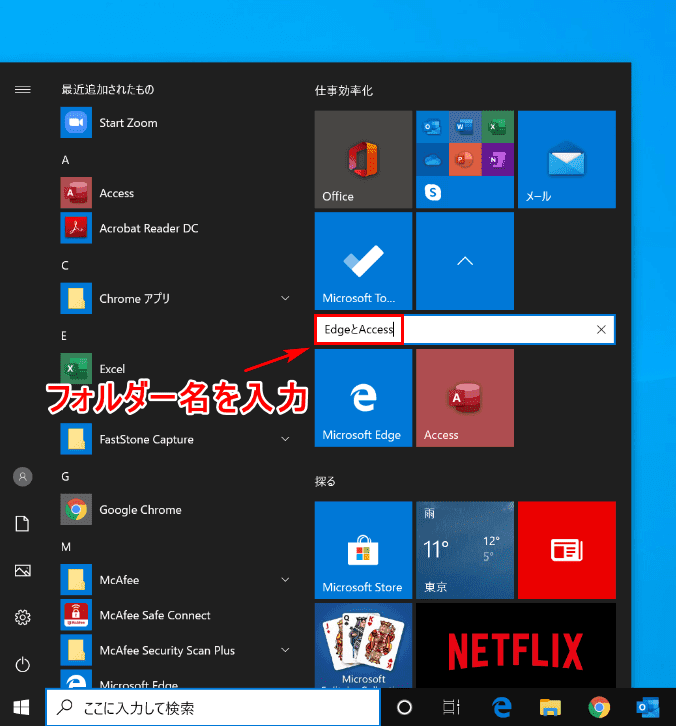
Task: Open the Mail tile
Action: (567, 159)
